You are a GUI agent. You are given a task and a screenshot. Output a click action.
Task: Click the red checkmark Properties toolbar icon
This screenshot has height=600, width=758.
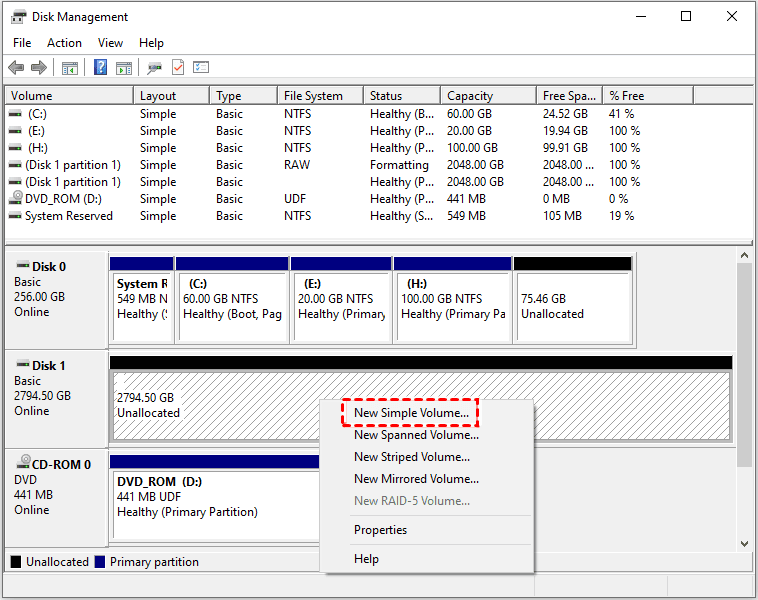(178, 68)
